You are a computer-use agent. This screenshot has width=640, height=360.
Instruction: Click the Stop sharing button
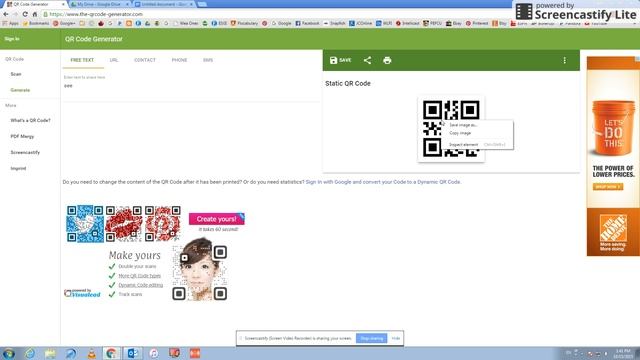point(371,338)
